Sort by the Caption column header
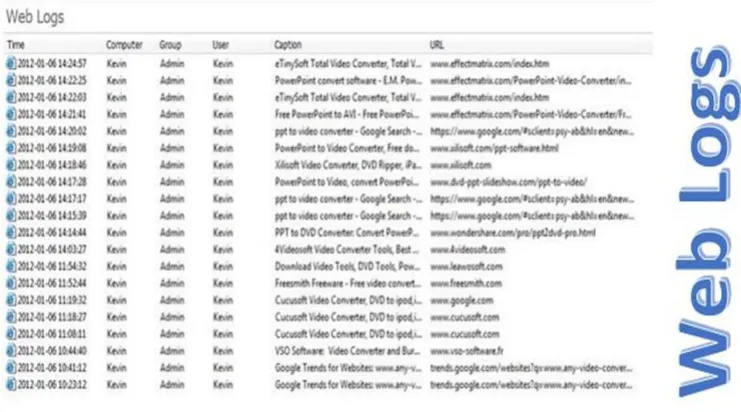 (288, 45)
